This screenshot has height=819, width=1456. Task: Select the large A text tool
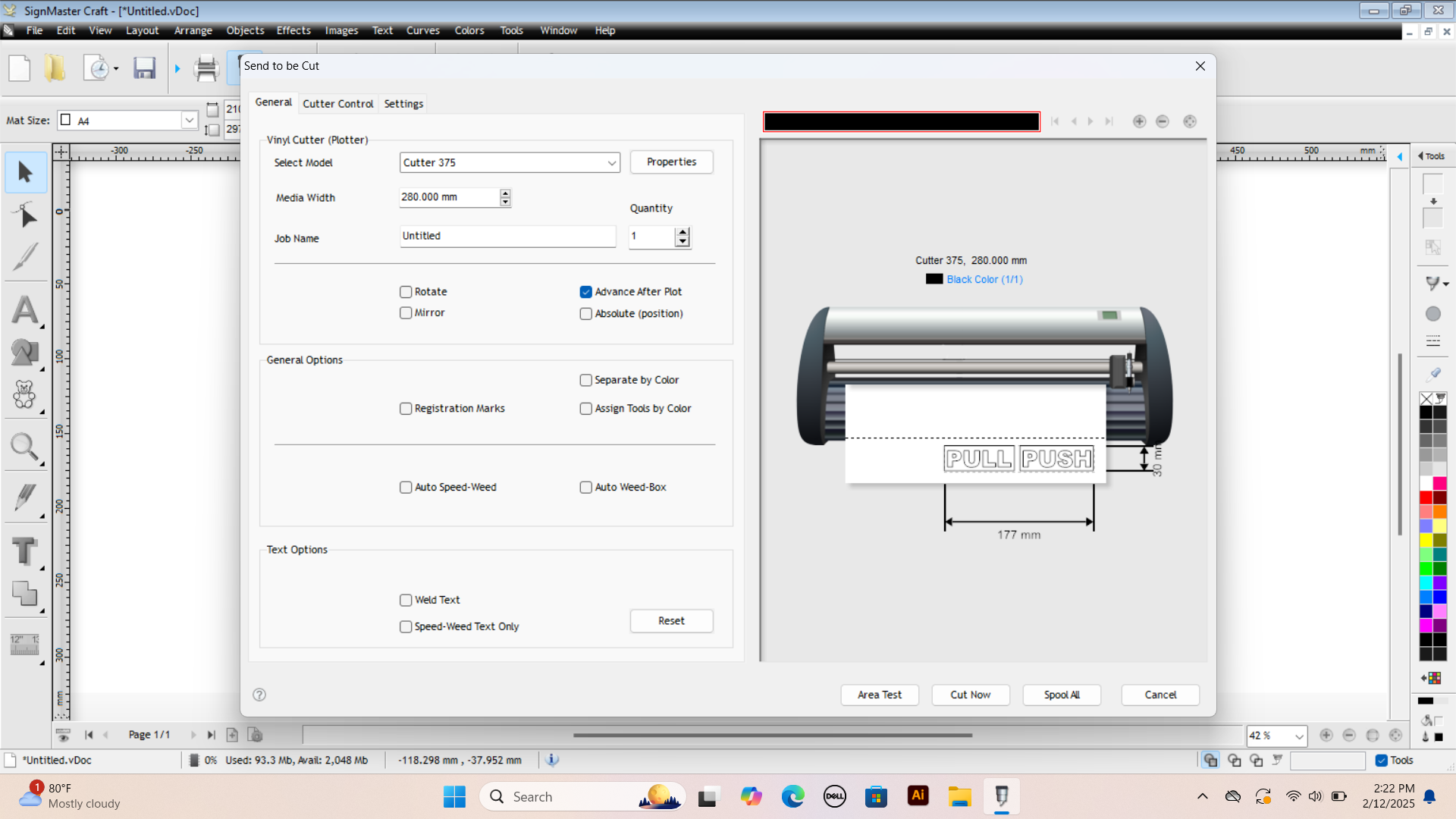tap(25, 310)
